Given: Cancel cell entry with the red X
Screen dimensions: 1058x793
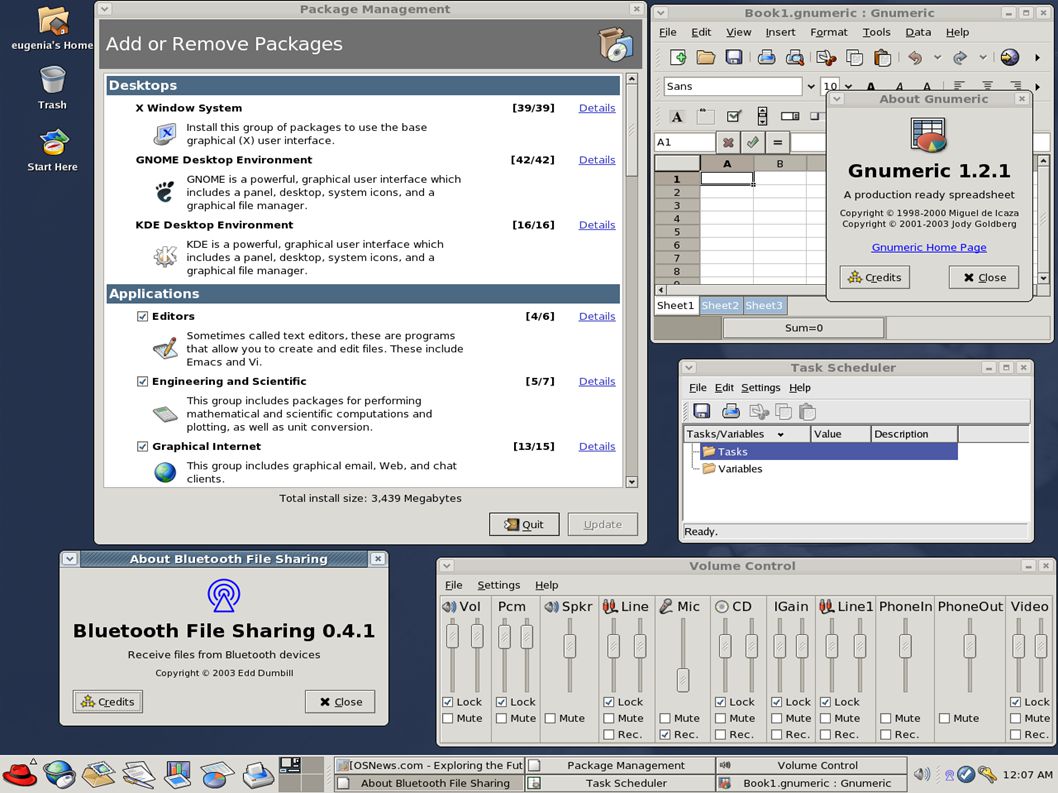Looking at the screenshot, I should pyautogui.click(x=728, y=142).
